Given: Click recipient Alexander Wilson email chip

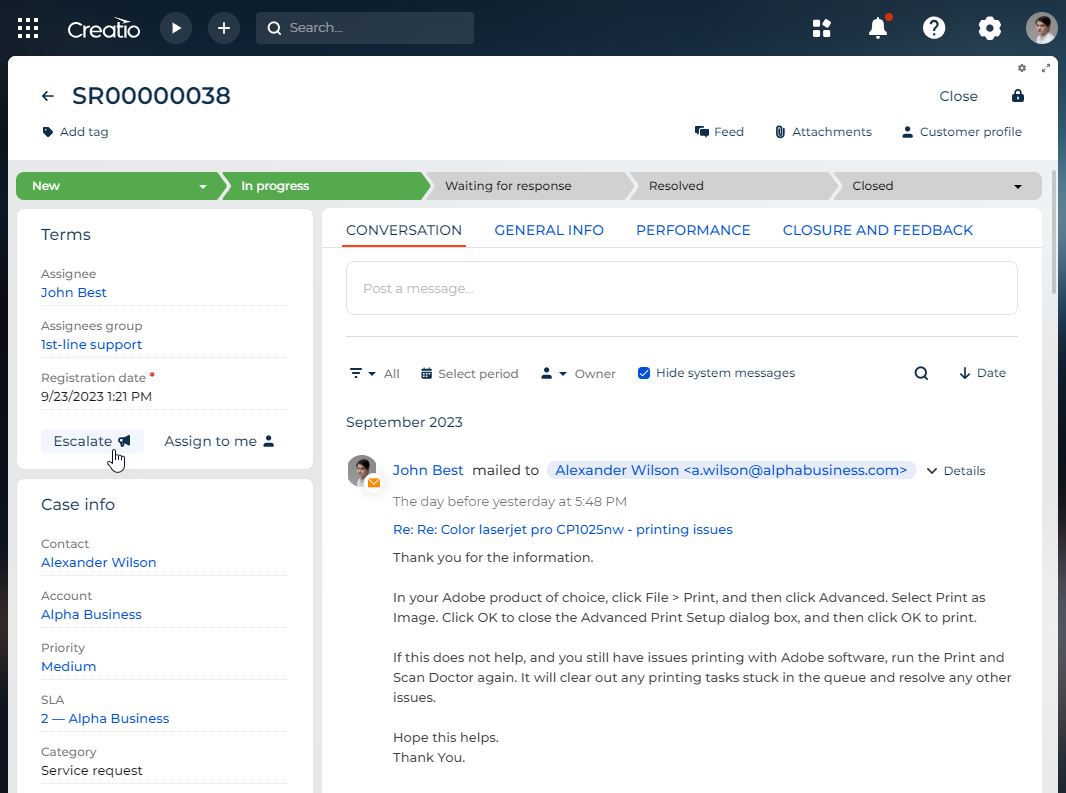Looking at the screenshot, I should (731, 471).
